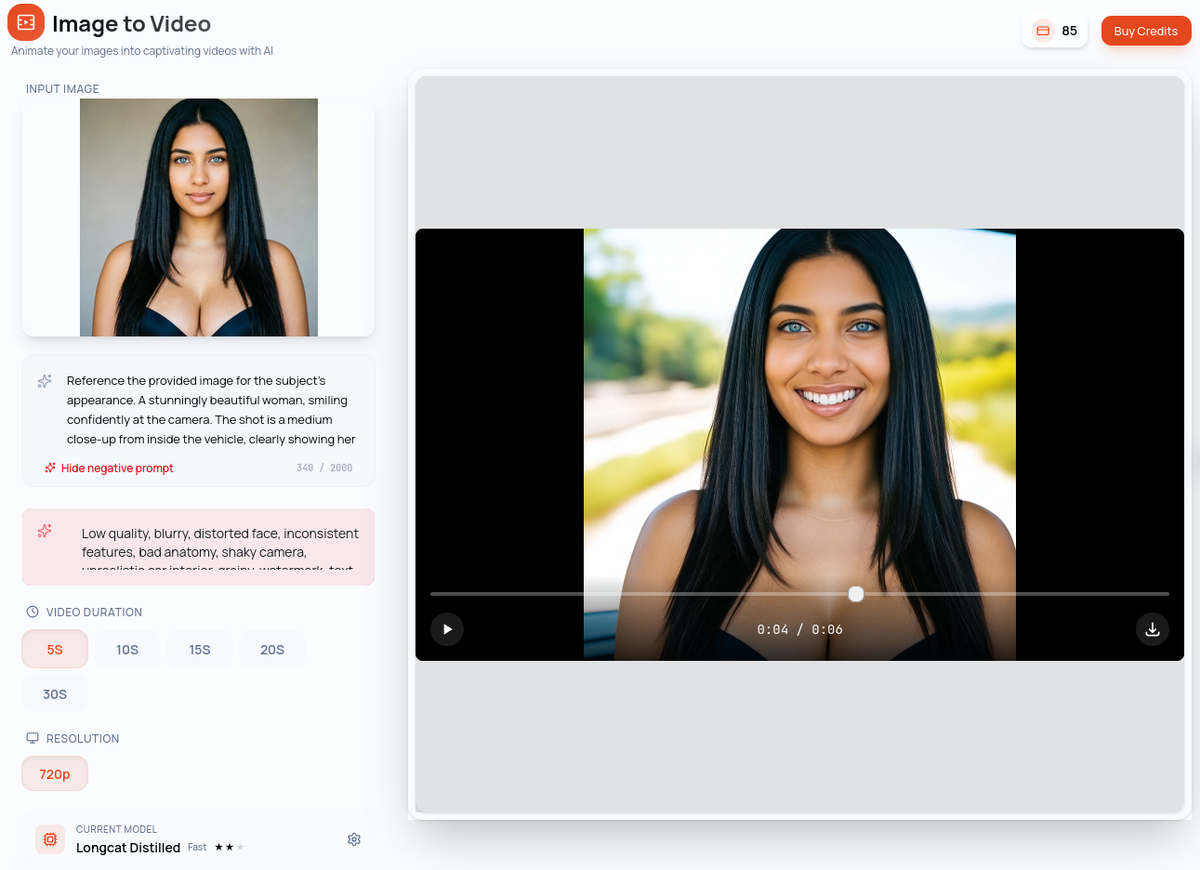Click the input image thumbnail

click(199, 217)
